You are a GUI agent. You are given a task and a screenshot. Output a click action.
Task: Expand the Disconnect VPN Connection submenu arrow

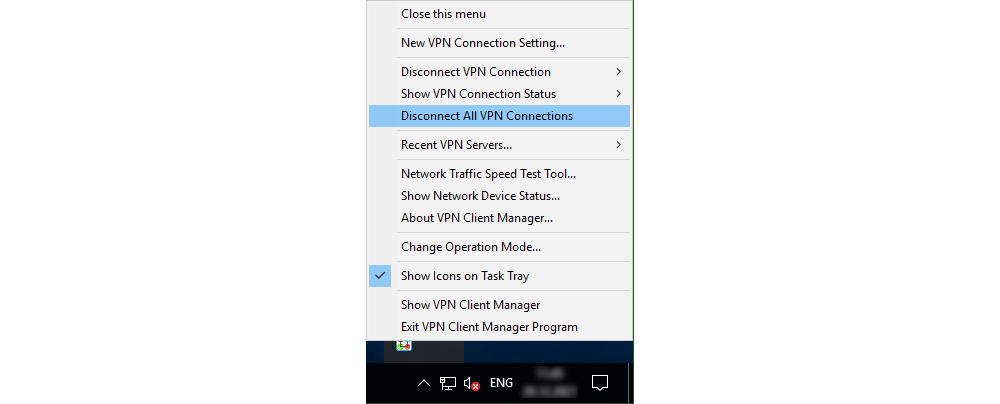(x=619, y=72)
